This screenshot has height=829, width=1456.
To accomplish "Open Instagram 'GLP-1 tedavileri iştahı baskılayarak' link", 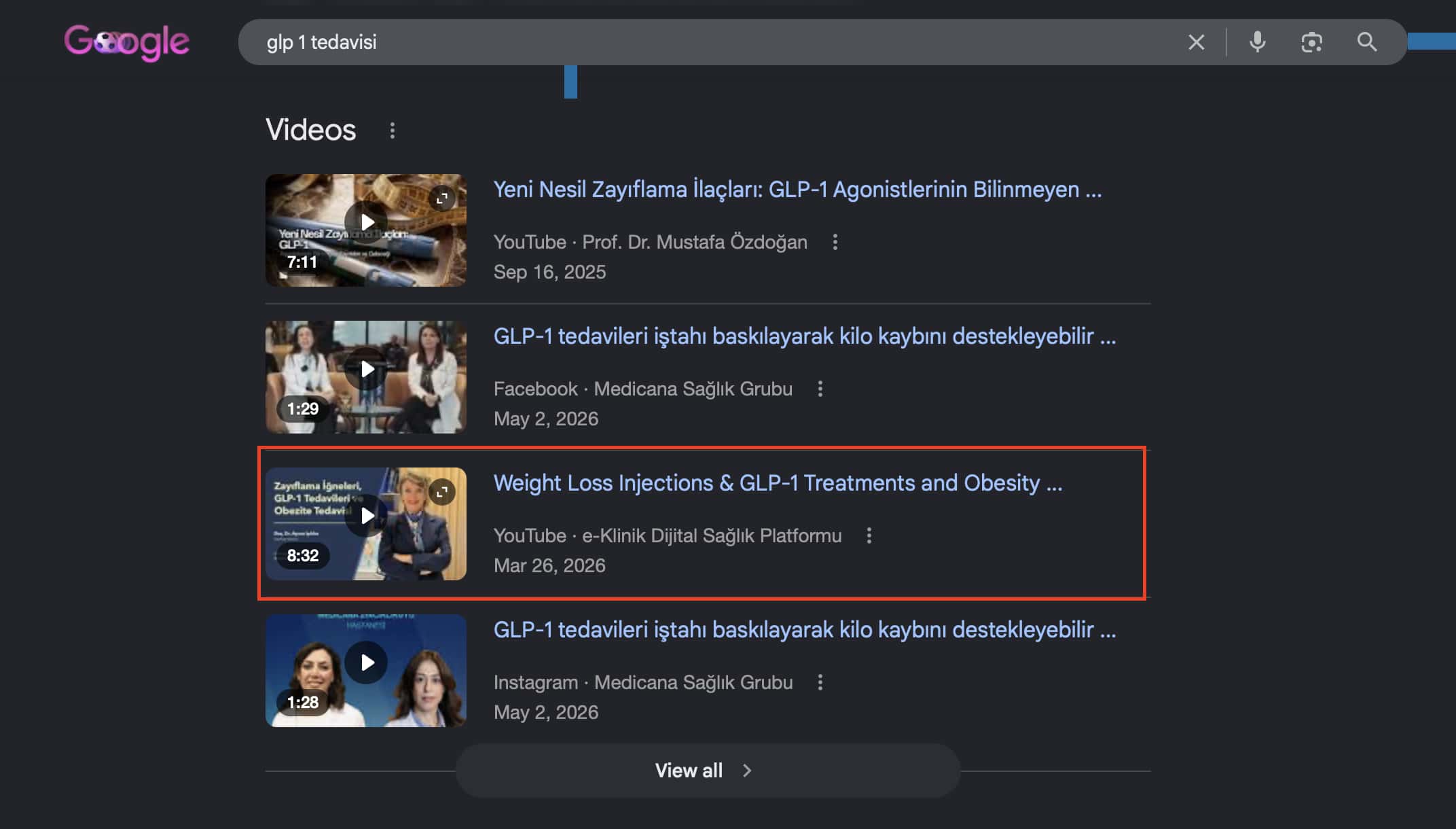I will (805, 630).
